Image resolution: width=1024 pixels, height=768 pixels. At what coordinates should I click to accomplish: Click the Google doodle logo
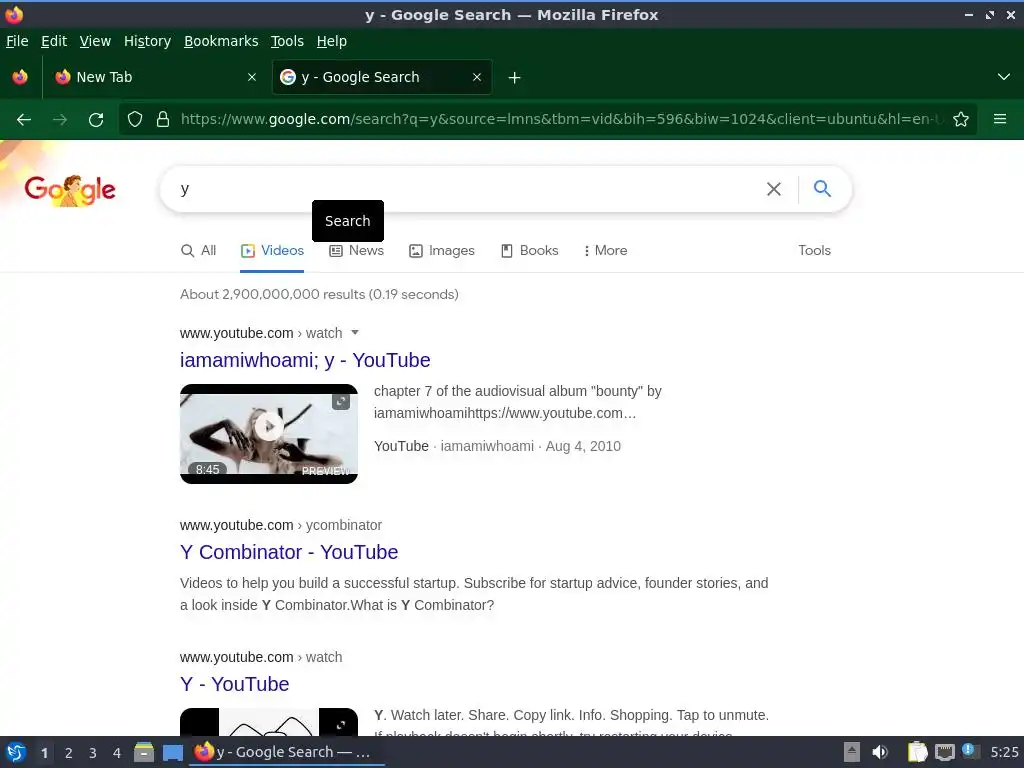pyautogui.click(x=69, y=190)
